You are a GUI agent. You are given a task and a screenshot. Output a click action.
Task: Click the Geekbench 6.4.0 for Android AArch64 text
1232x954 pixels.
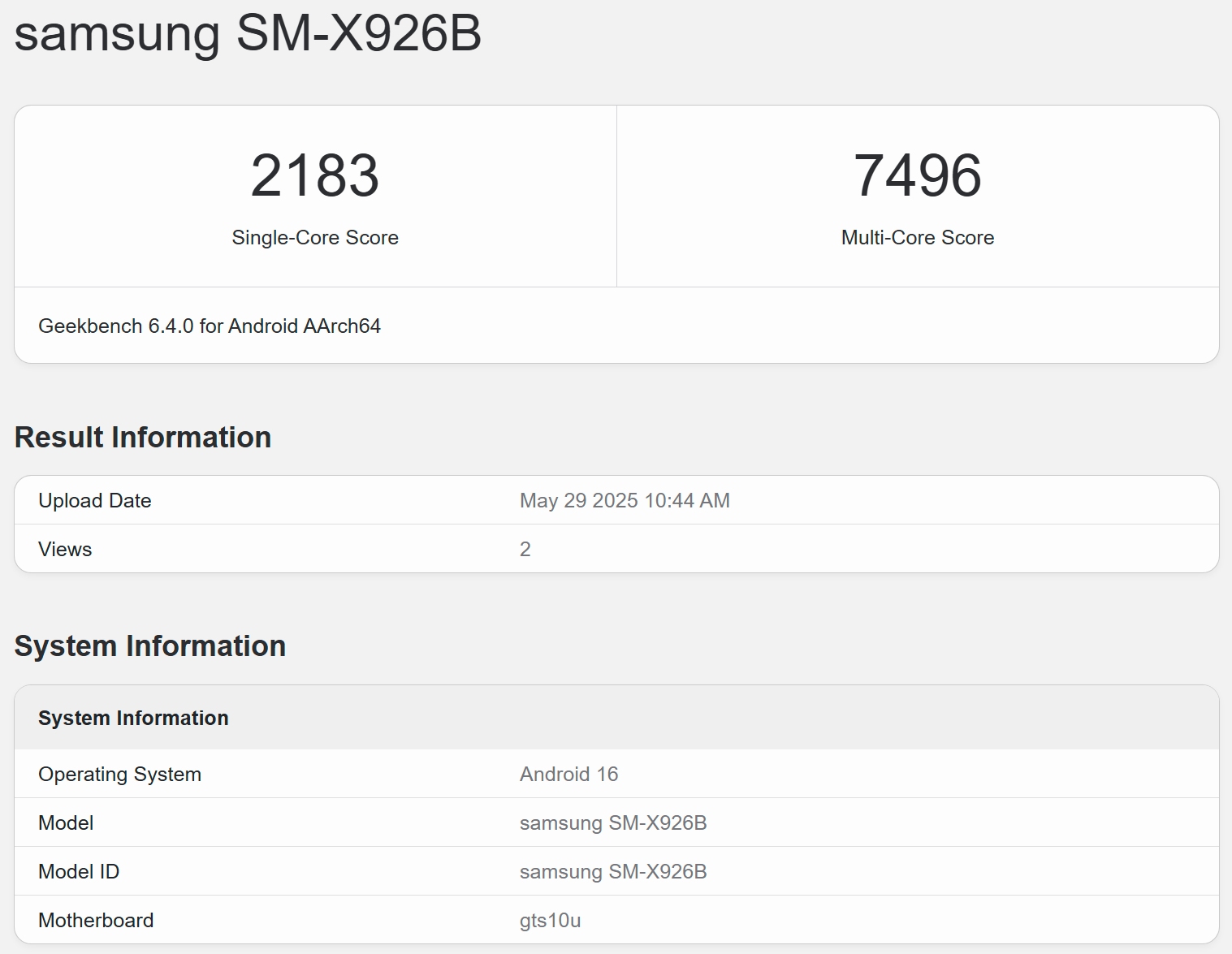click(x=210, y=326)
